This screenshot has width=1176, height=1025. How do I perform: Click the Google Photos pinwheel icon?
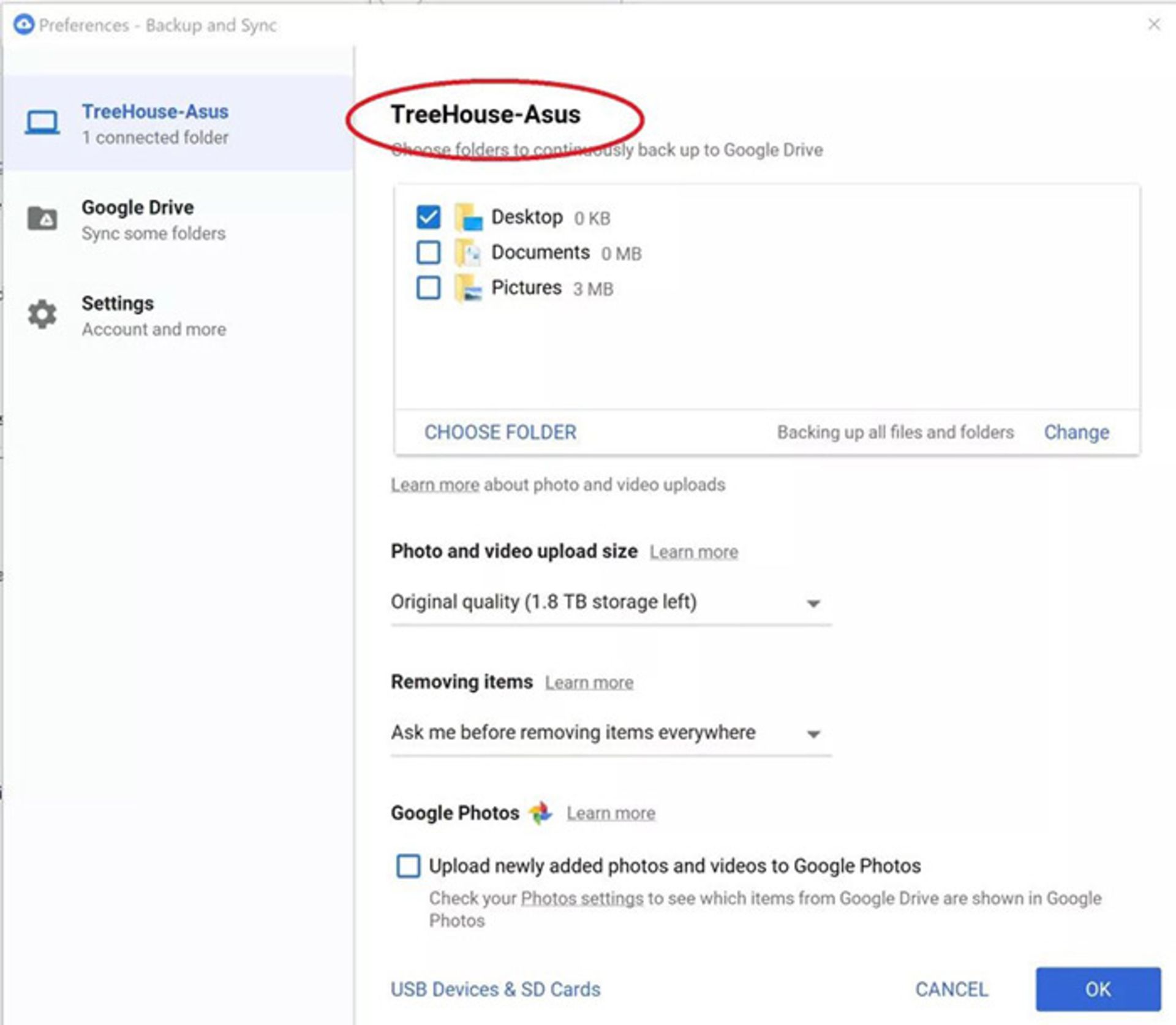click(541, 812)
